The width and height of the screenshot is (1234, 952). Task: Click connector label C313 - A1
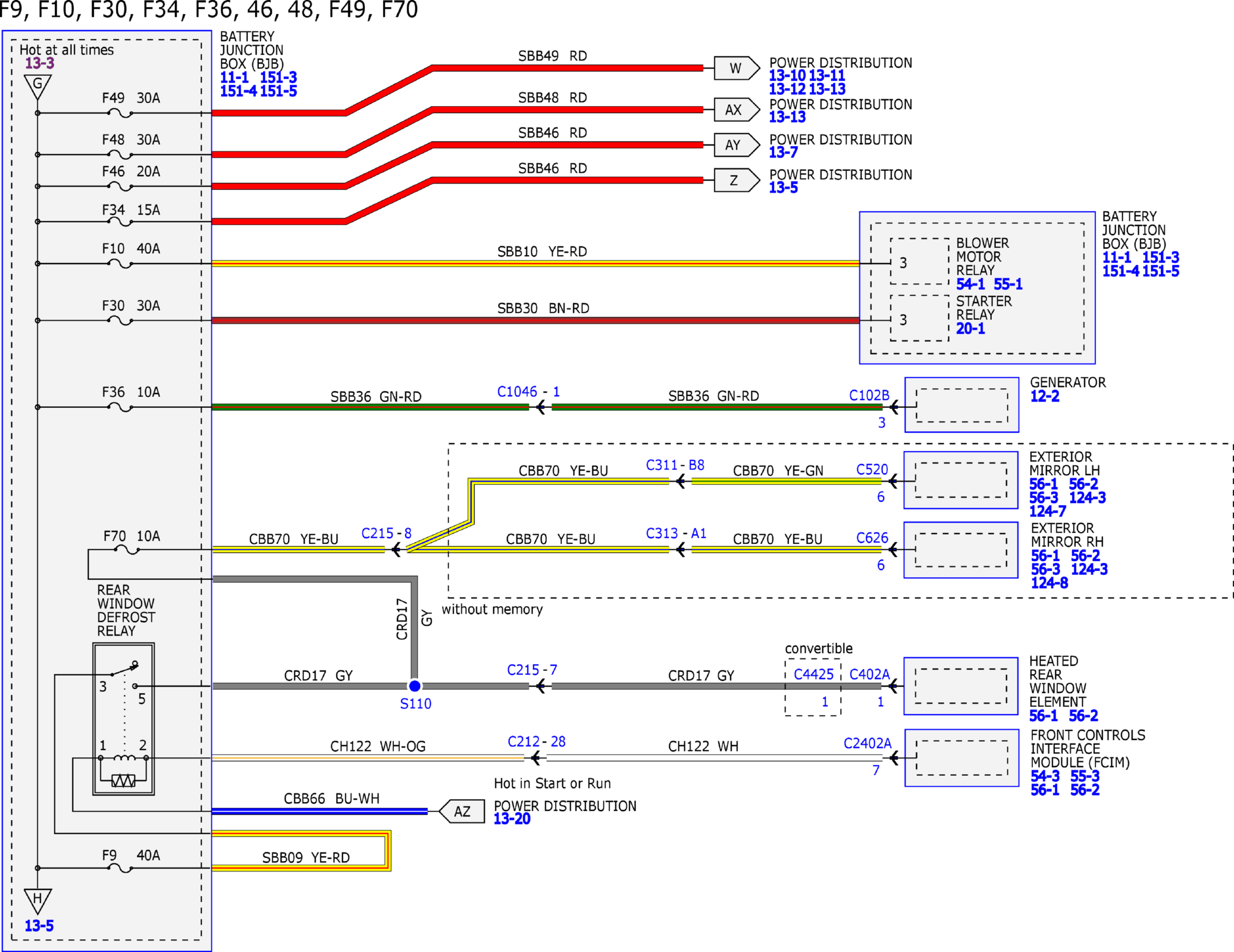click(x=676, y=533)
